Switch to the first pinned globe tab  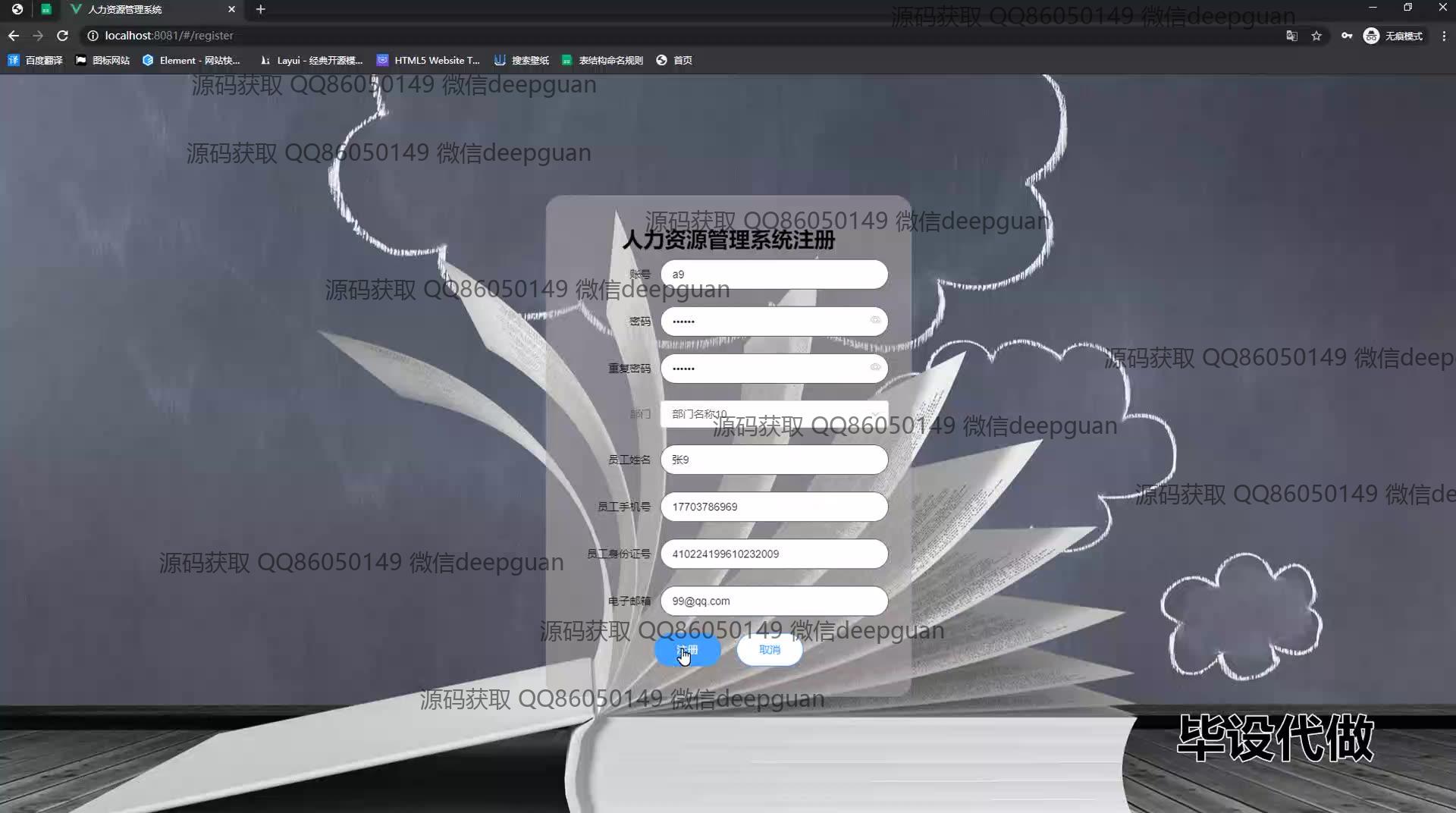tap(17, 9)
